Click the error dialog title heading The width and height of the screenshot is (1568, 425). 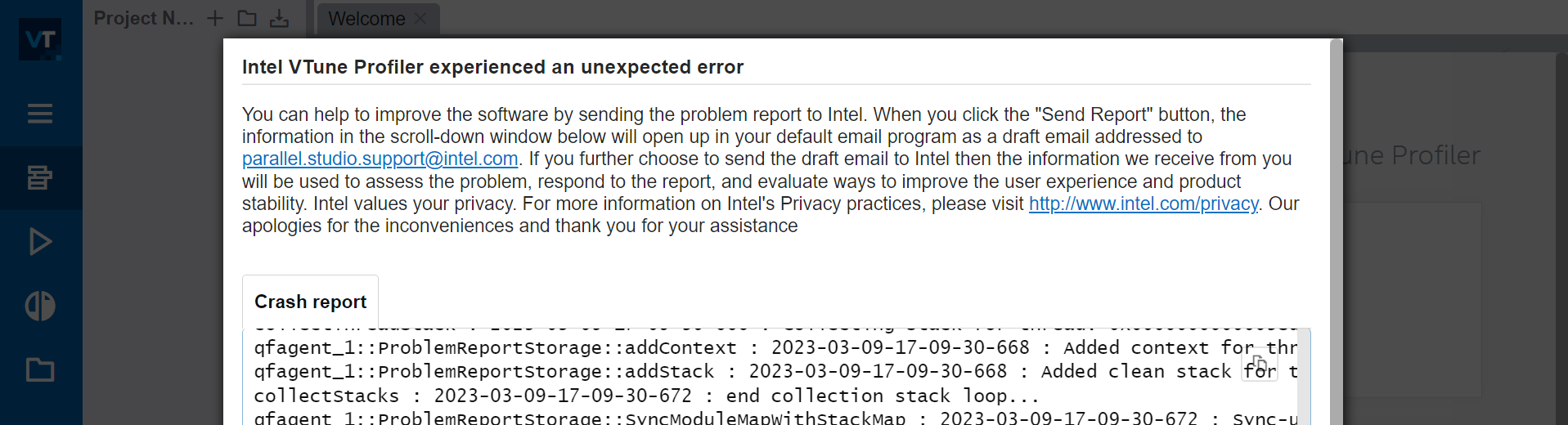(x=492, y=67)
